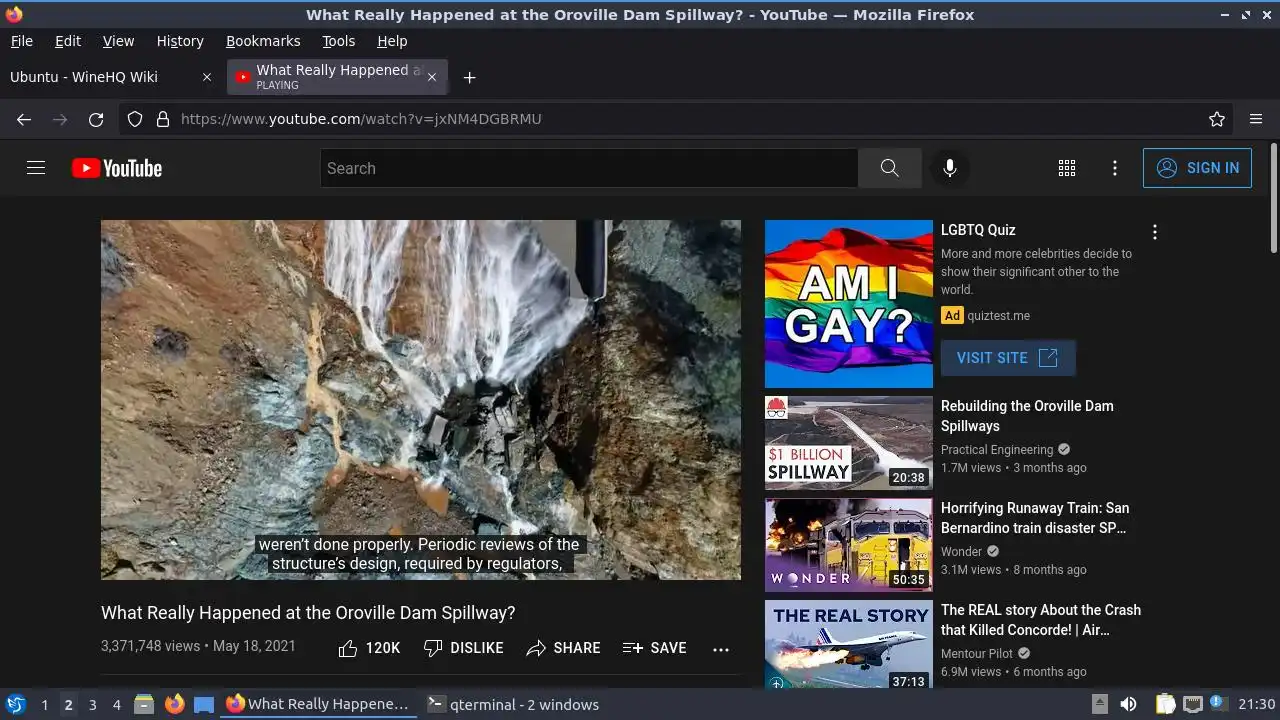Screen dimensions: 1280x720
Task: Open Rebuilding the Oroville Dam Spillways title
Action: (x=1027, y=416)
